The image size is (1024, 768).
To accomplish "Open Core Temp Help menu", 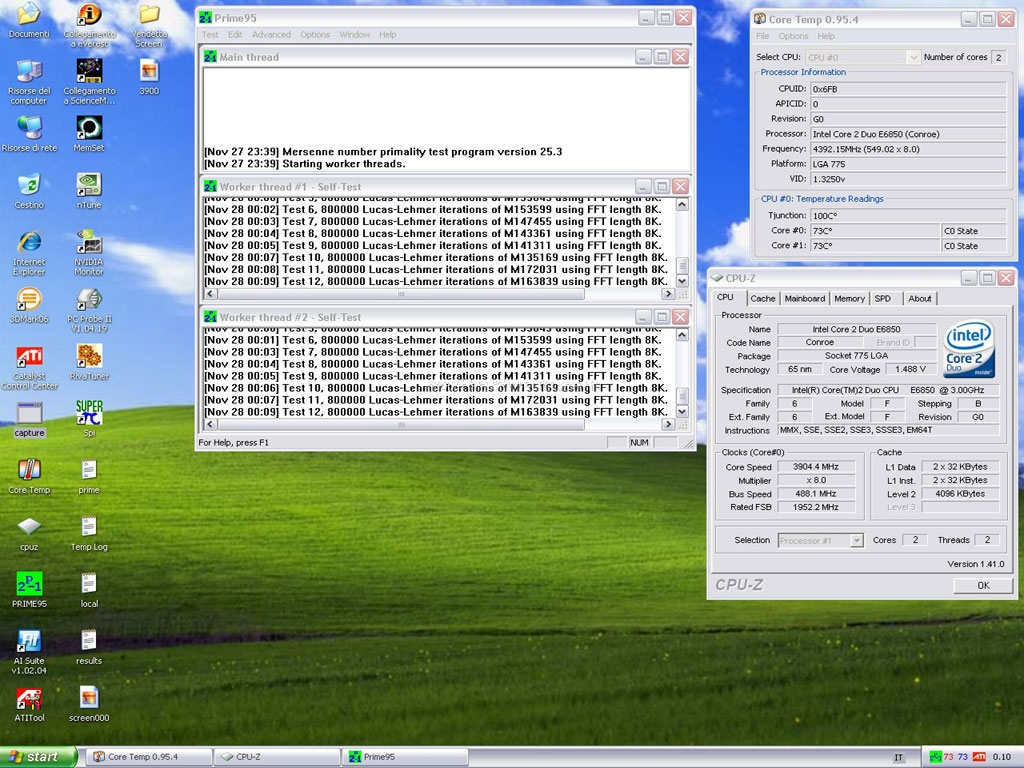I will tap(826, 36).
